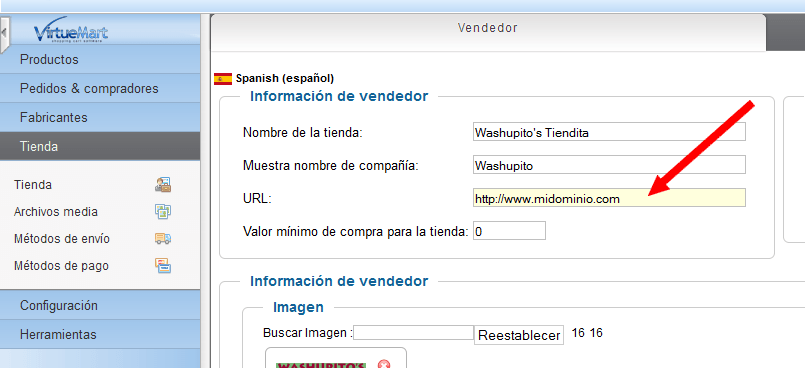Viewport: 805px width, 368px height.
Task: Select the Vendedor tab
Action: tap(488, 29)
